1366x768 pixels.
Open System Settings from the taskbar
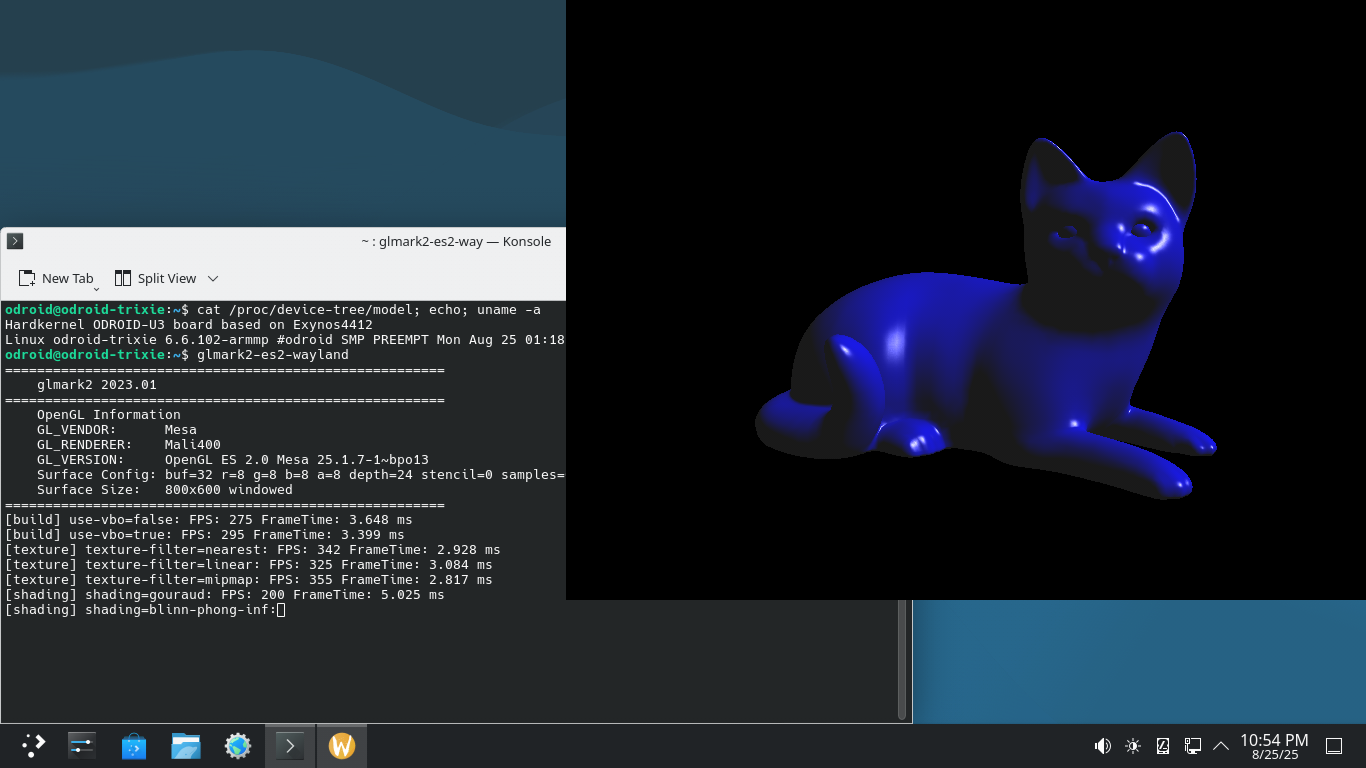pyautogui.click(x=82, y=745)
